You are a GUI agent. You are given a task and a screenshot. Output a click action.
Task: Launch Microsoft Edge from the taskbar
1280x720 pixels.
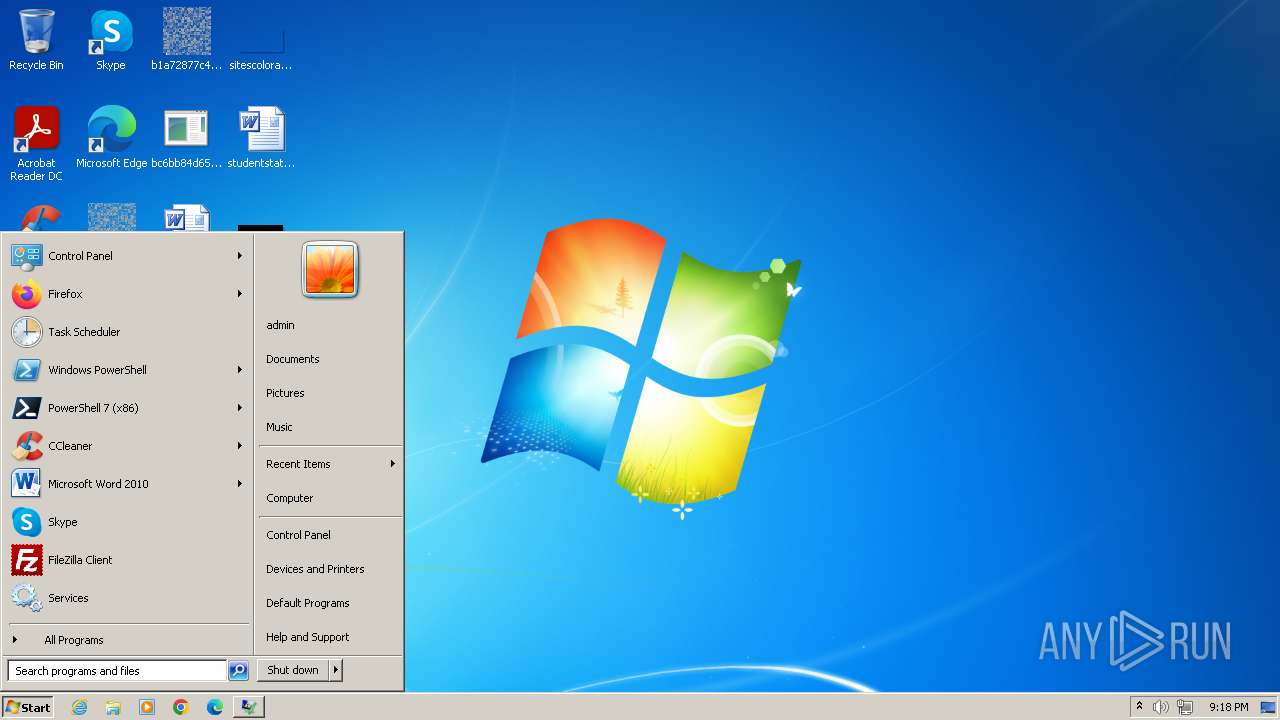(x=215, y=707)
